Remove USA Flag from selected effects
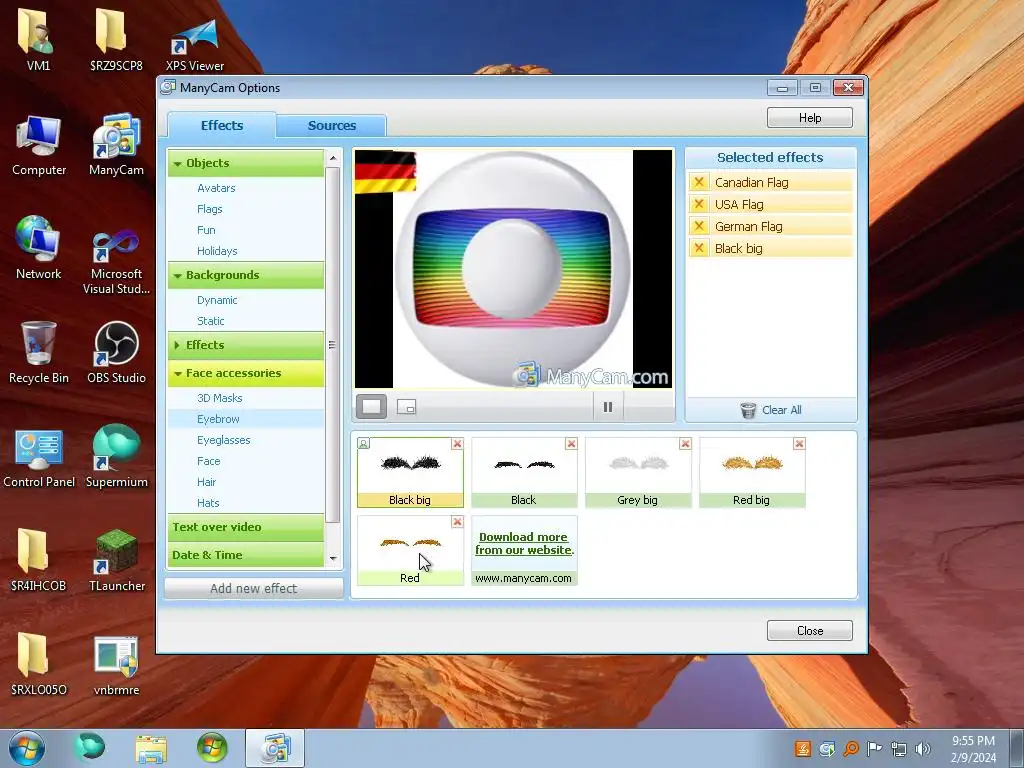Screen dimensions: 1024x768 [699, 204]
